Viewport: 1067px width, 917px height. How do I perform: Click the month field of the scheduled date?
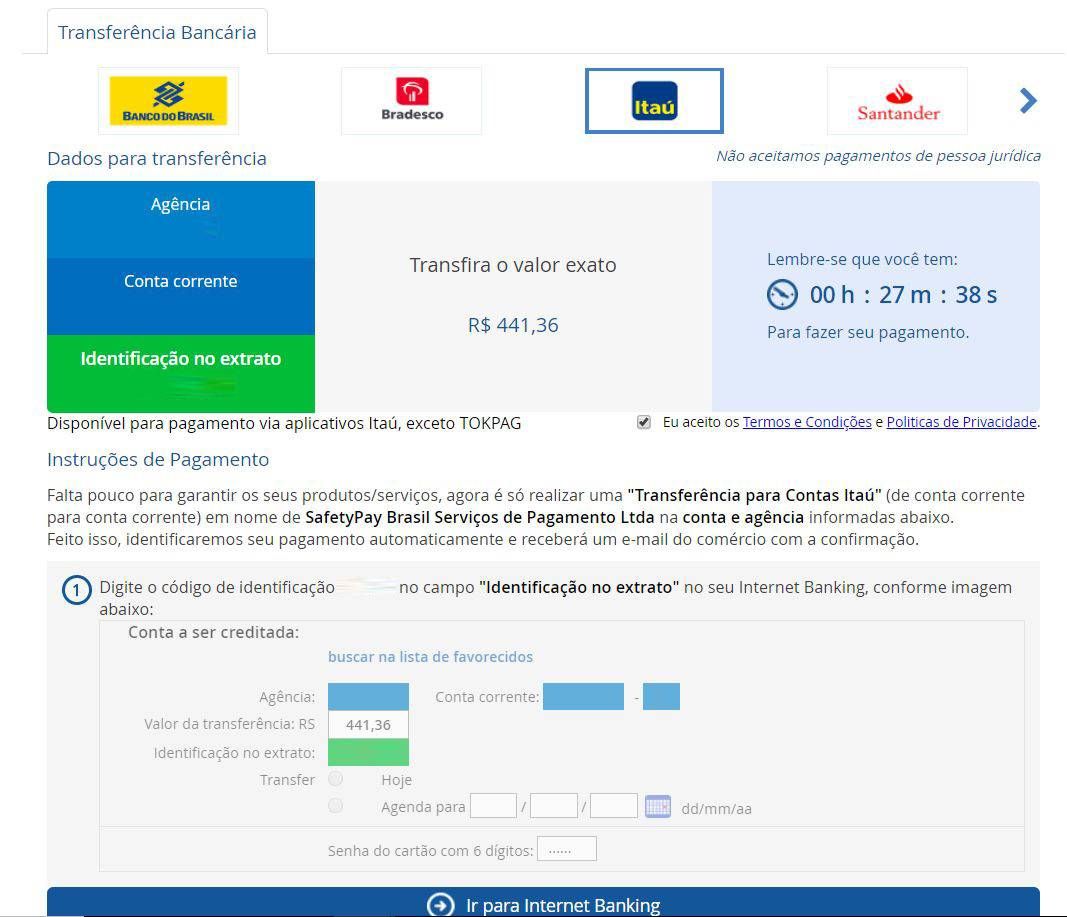(554, 806)
